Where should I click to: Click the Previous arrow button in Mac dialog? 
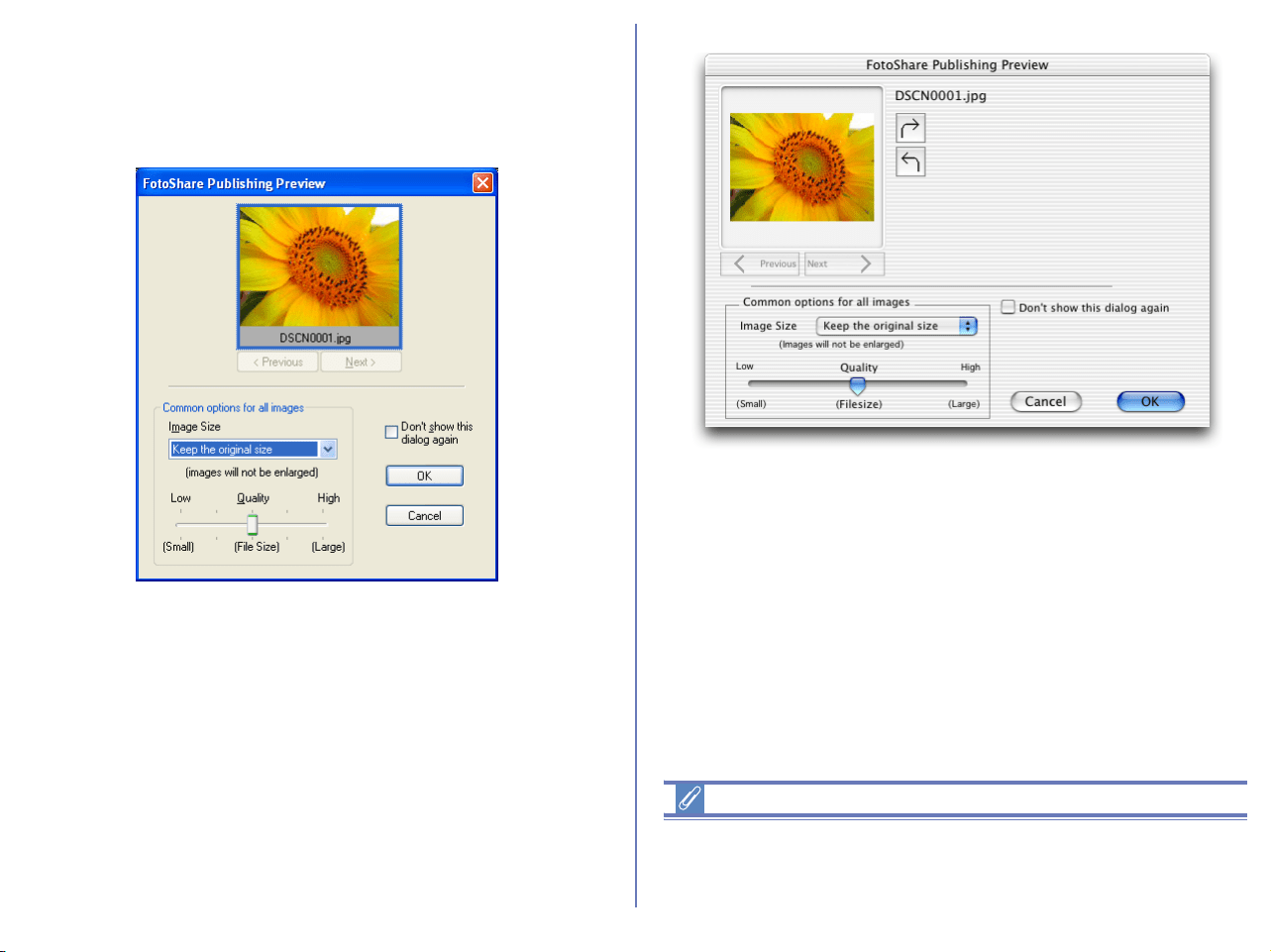(x=760, y=264)
